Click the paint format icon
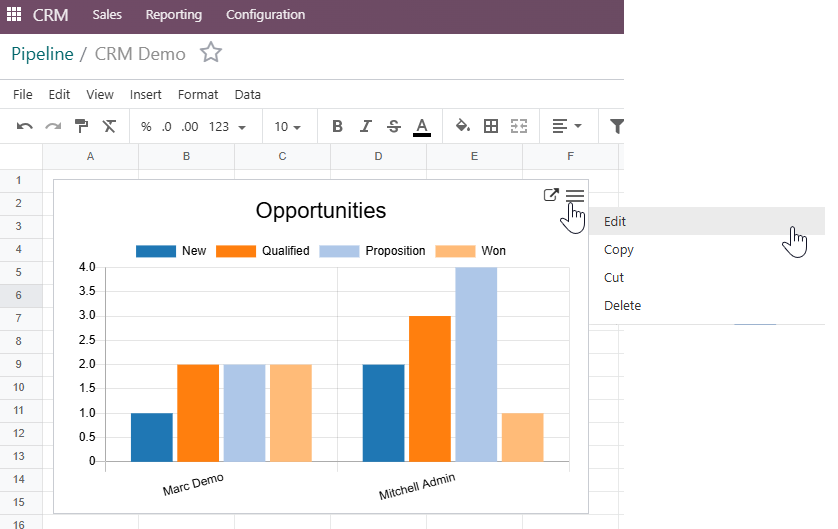Viewport: 838px width, 529px height. point(81,127)
